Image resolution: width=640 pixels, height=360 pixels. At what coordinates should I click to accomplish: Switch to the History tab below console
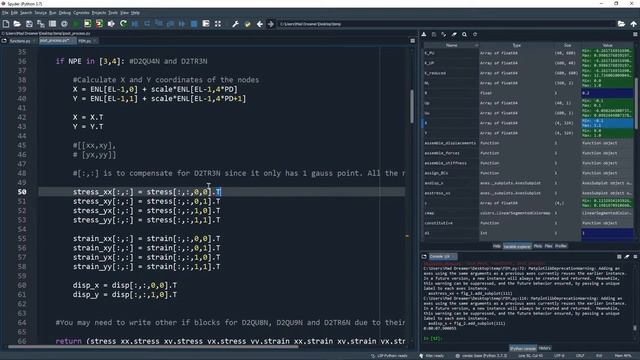click(x=544, y=348)
